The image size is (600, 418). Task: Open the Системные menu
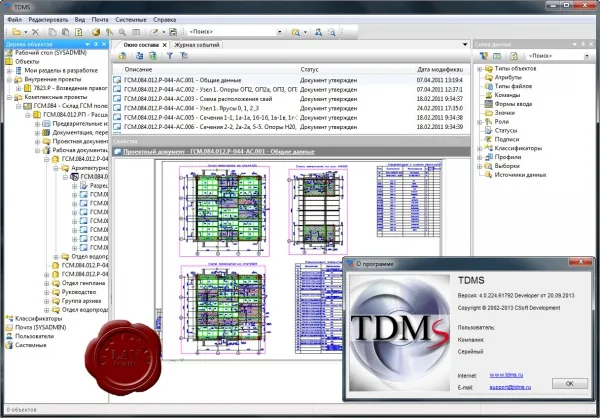[x=131, y=20]
